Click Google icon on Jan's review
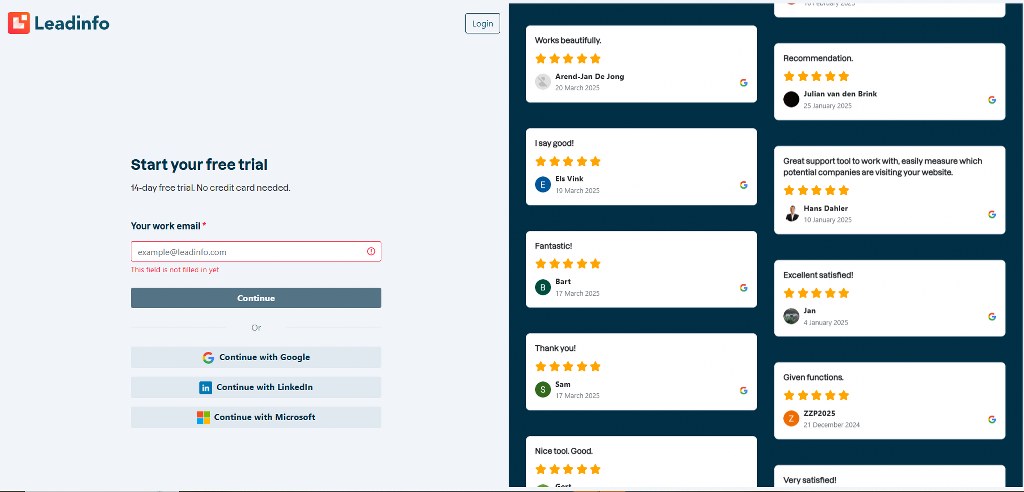 [992, 317]
